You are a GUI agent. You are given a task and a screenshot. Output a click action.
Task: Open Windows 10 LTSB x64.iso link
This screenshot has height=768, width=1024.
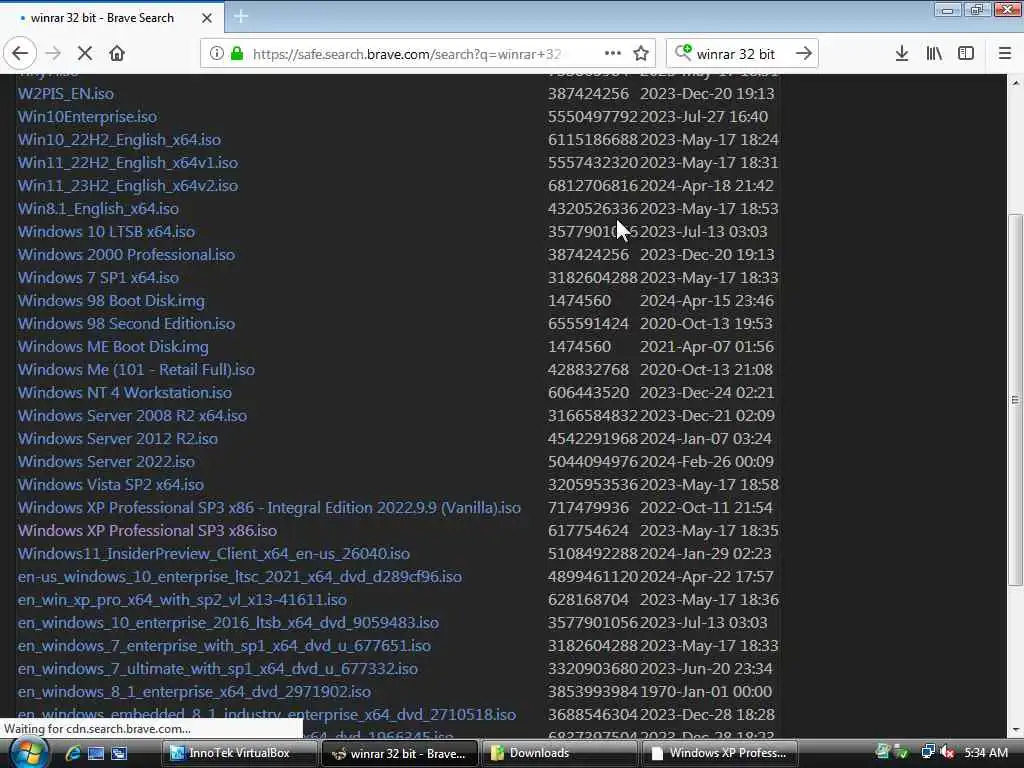[106, 231]
